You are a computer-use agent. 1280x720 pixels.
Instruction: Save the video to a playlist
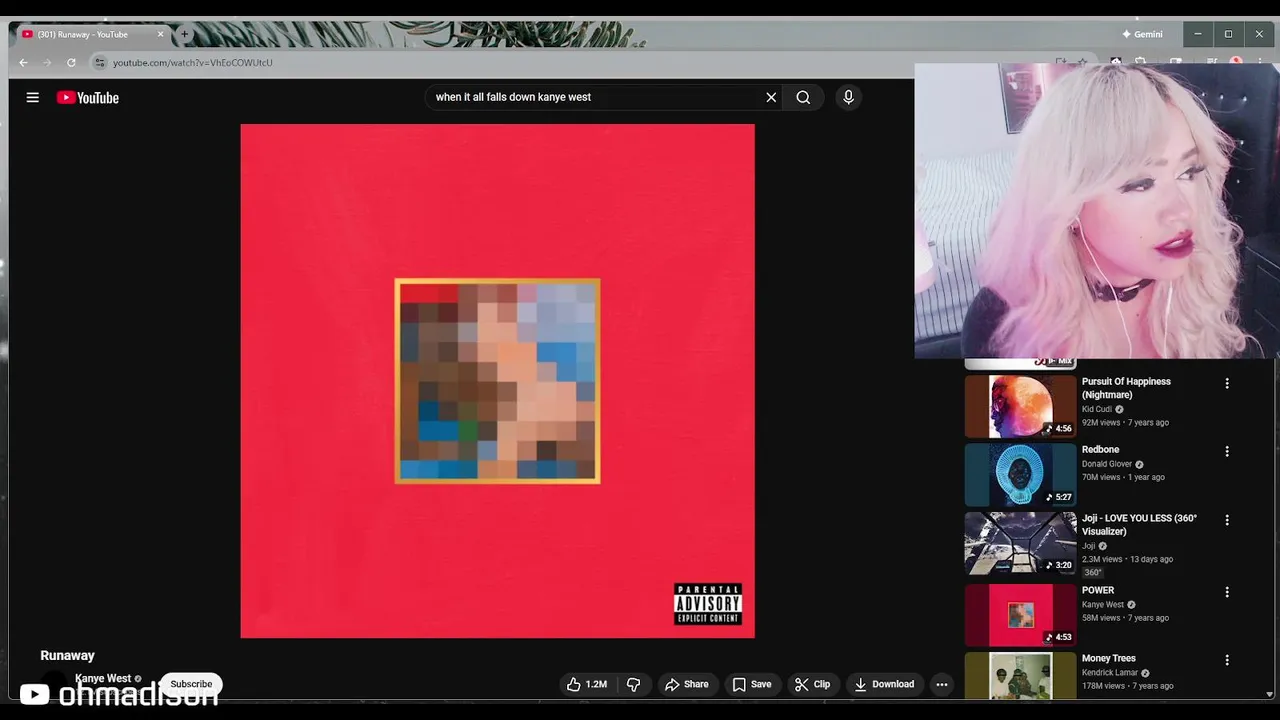coord(752,684)
